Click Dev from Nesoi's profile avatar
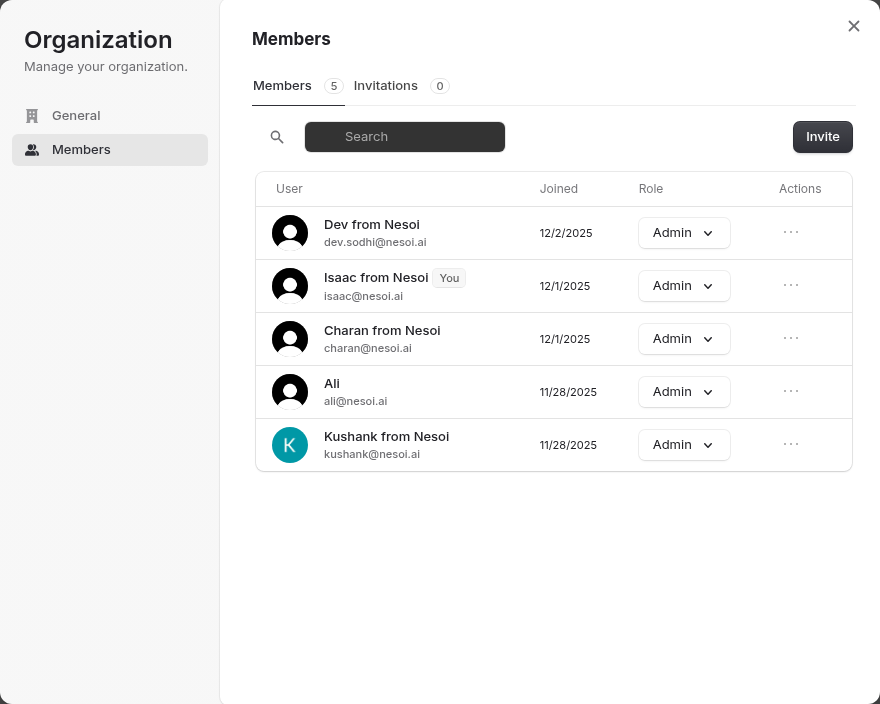 pyautogui.click(x=290, y=233)
